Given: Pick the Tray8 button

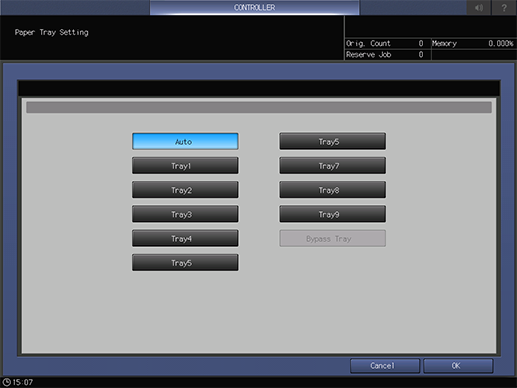Looking at the screenshot, I should [332, 190].
